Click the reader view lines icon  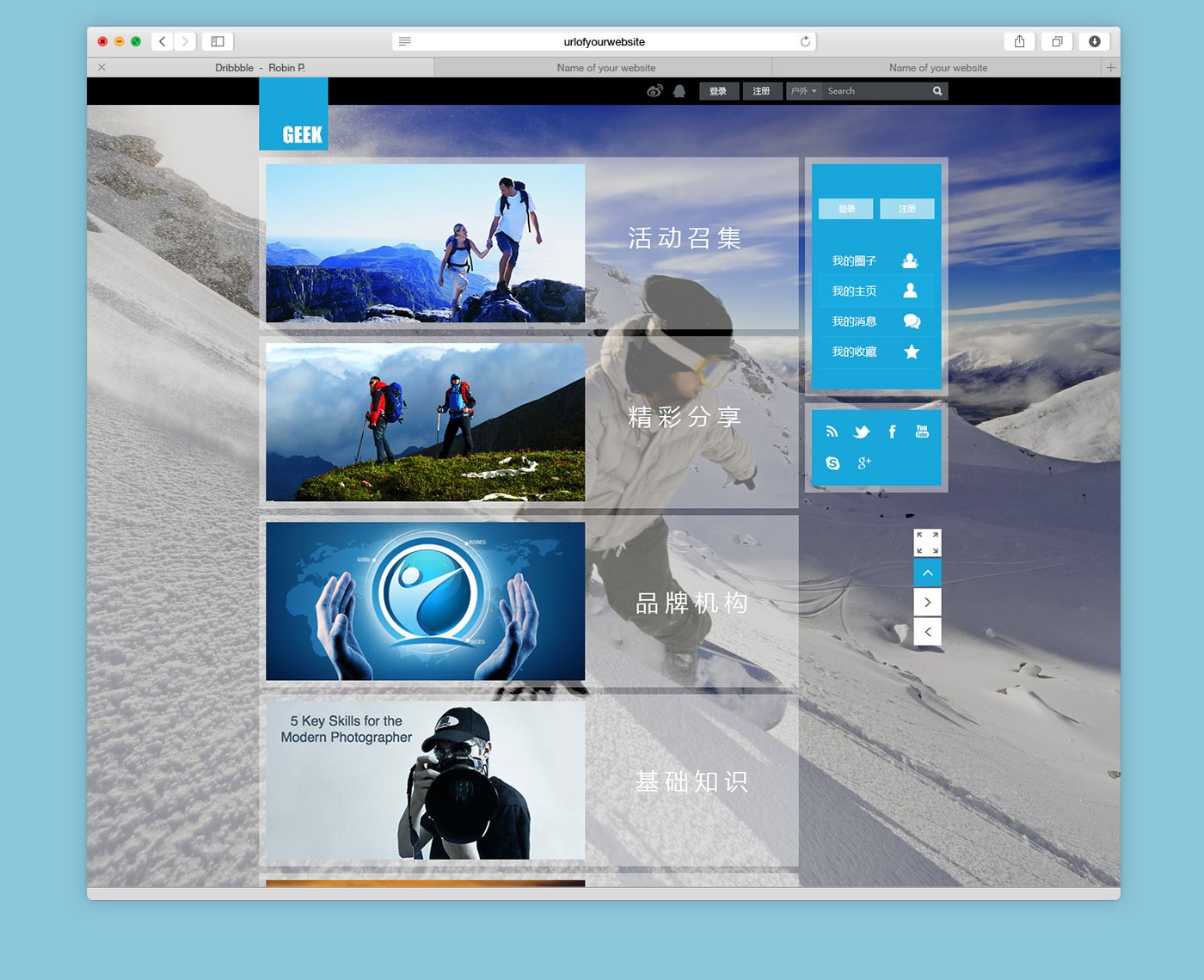coord(405,41)
